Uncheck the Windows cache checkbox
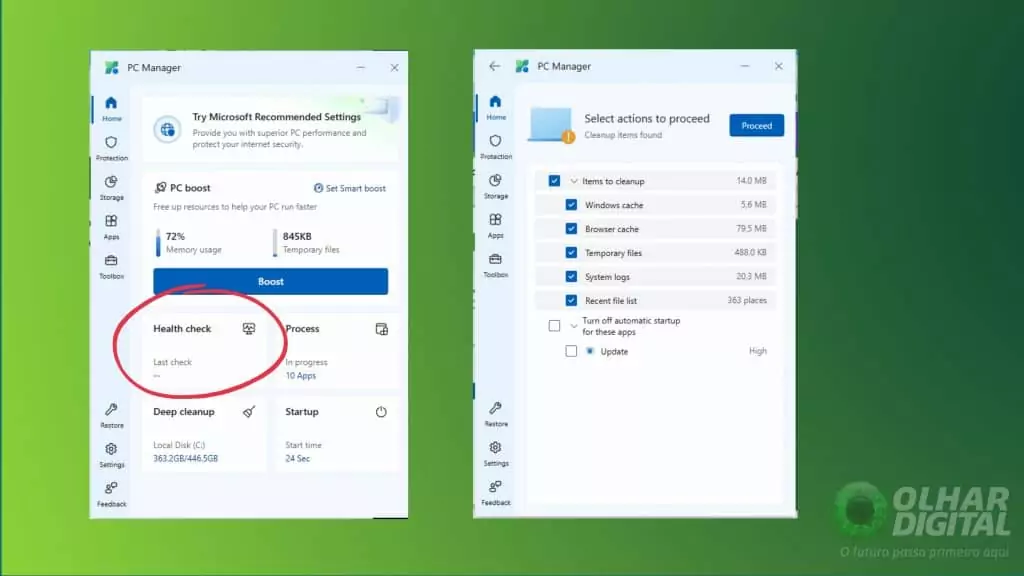Viewport: 1024px width, 576px height. tap(571, 205)
